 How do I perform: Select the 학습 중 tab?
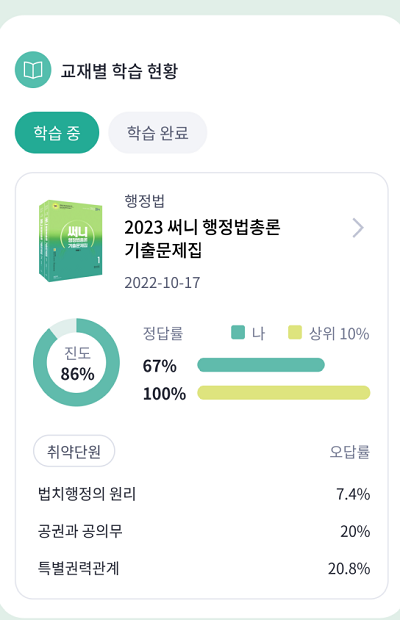tap(57, 133)
